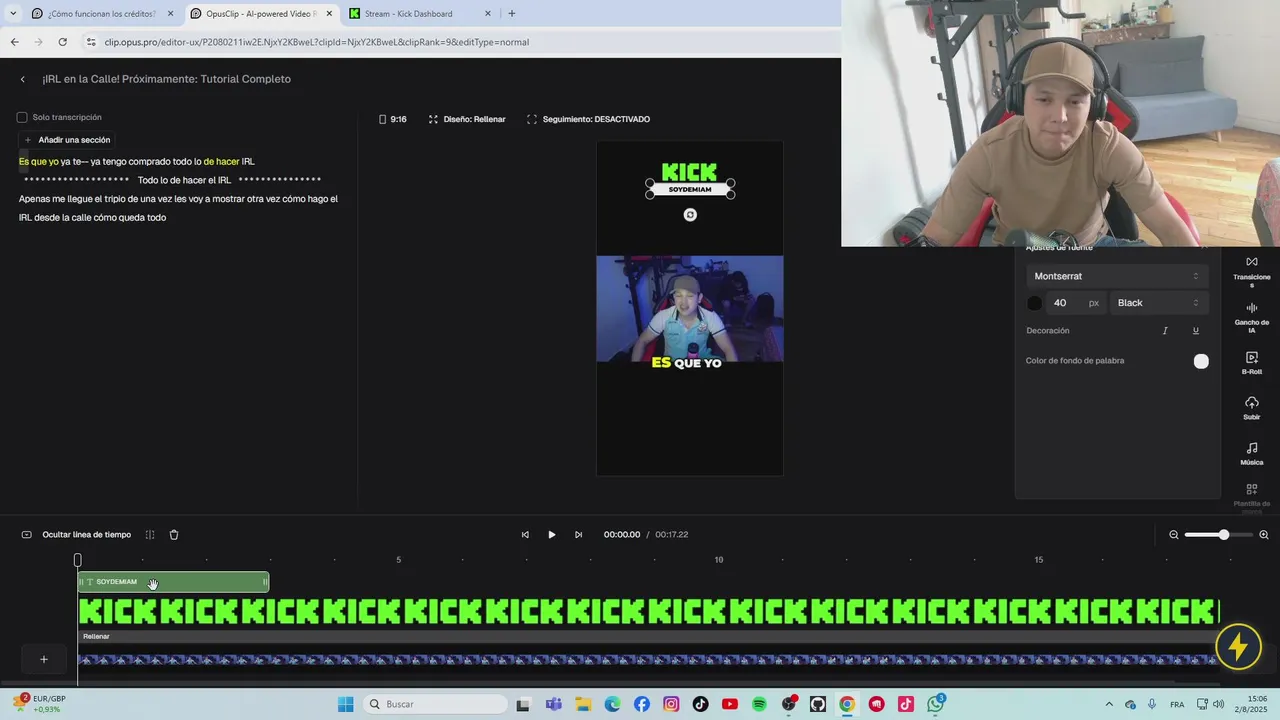Zoom out the timeline with the minus magnifier
This screenshot has height=720, width=1280.
pos(1174,535)
